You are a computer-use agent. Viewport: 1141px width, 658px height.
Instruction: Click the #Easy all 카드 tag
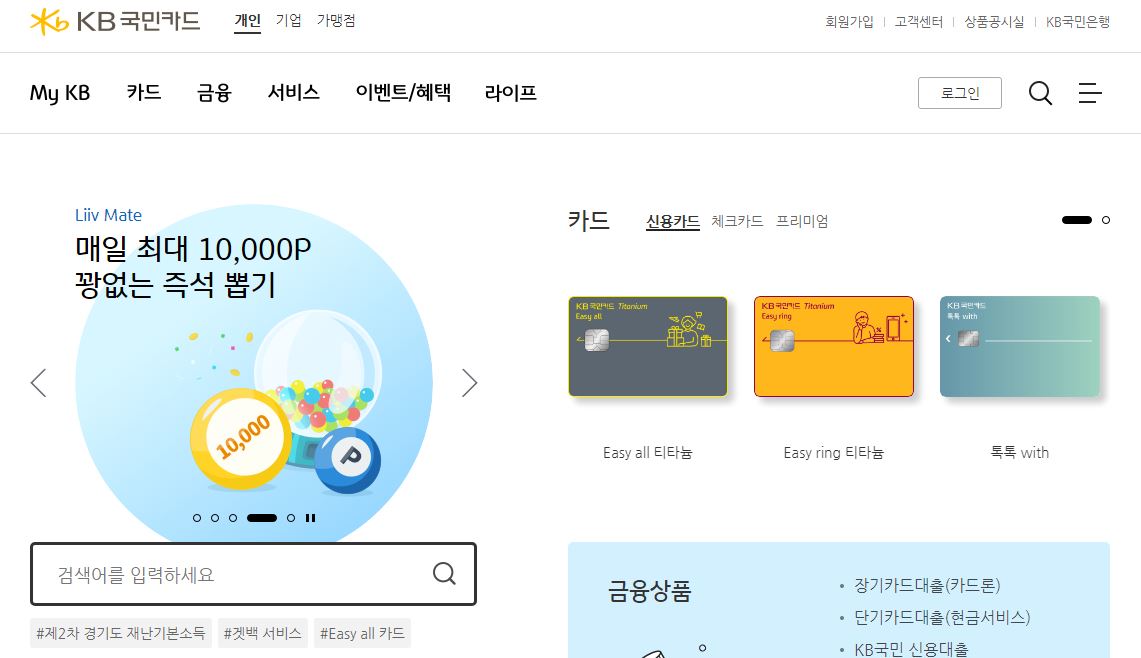coord(362,633)
